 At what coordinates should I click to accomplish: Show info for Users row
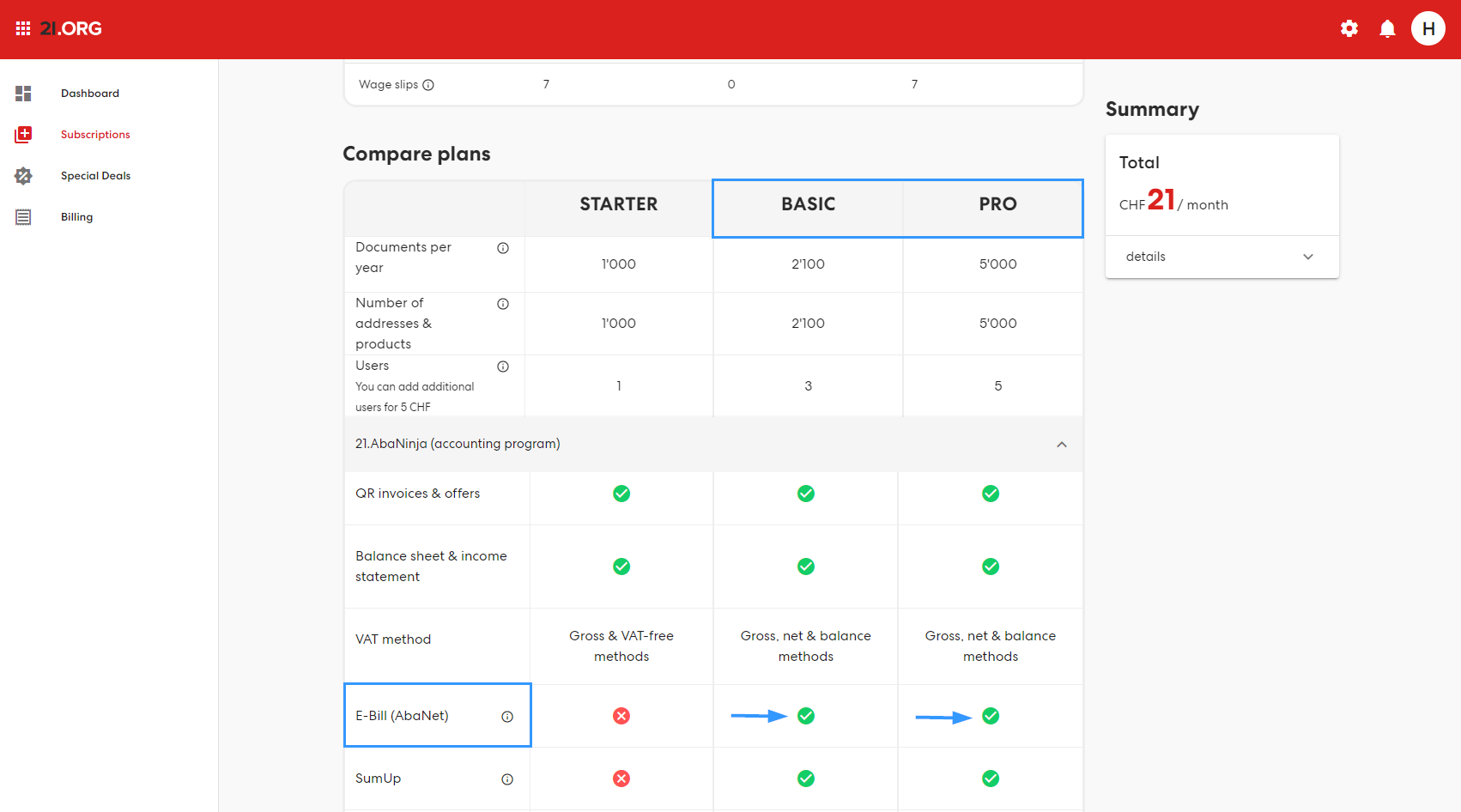[503, 367]
